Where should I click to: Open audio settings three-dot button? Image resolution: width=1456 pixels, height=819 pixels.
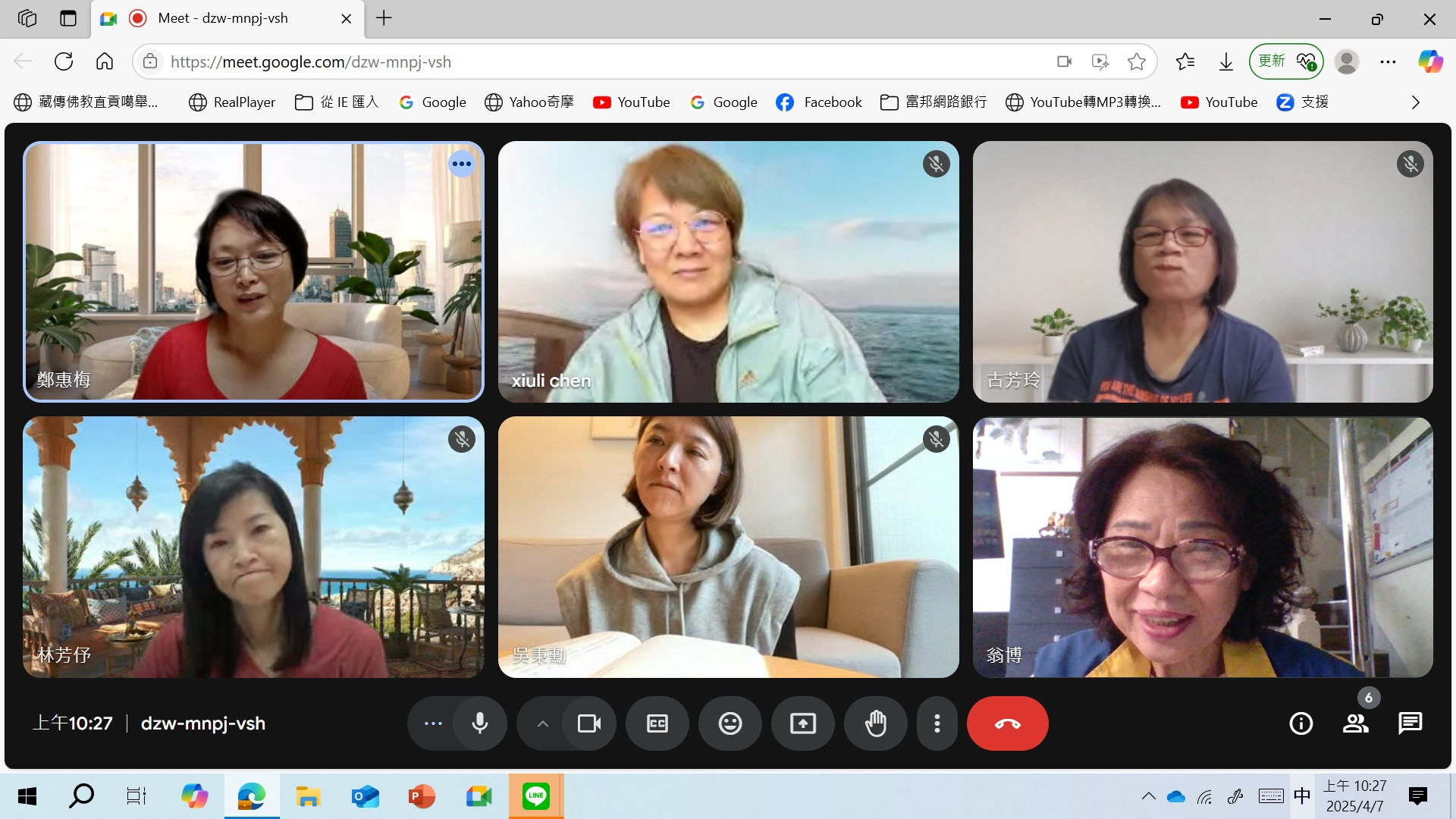pos(433,723)
